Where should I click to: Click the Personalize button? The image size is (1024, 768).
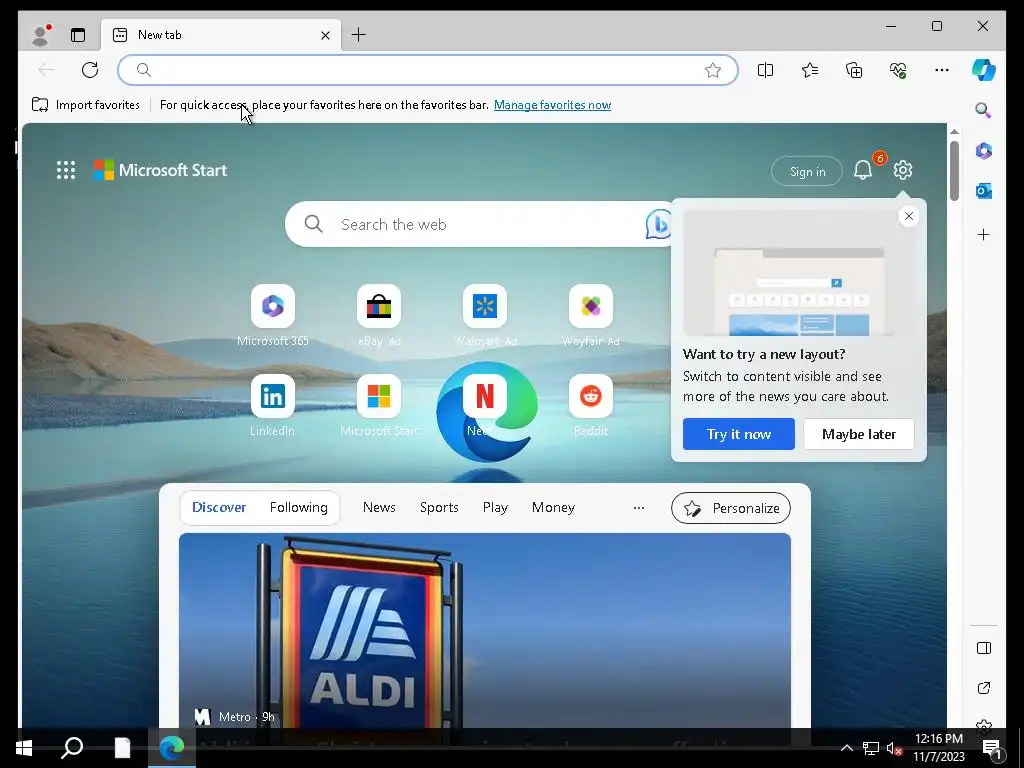(731, 508)
